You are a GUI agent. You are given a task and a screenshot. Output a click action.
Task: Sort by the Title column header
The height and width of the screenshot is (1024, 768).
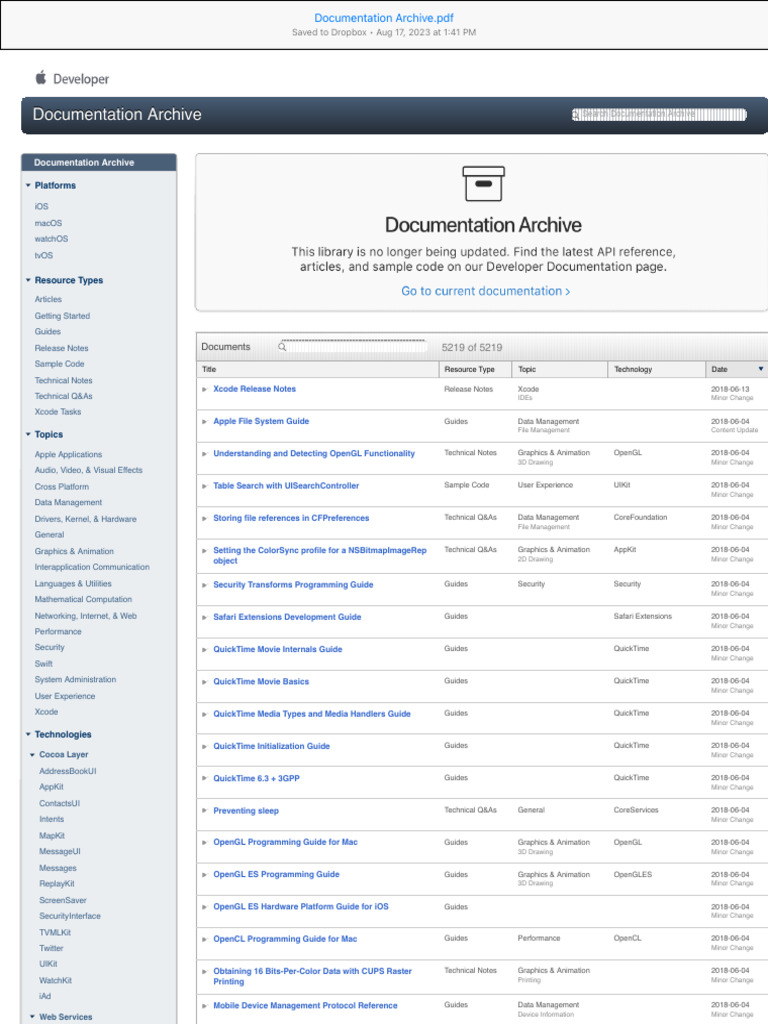point(318,369)
